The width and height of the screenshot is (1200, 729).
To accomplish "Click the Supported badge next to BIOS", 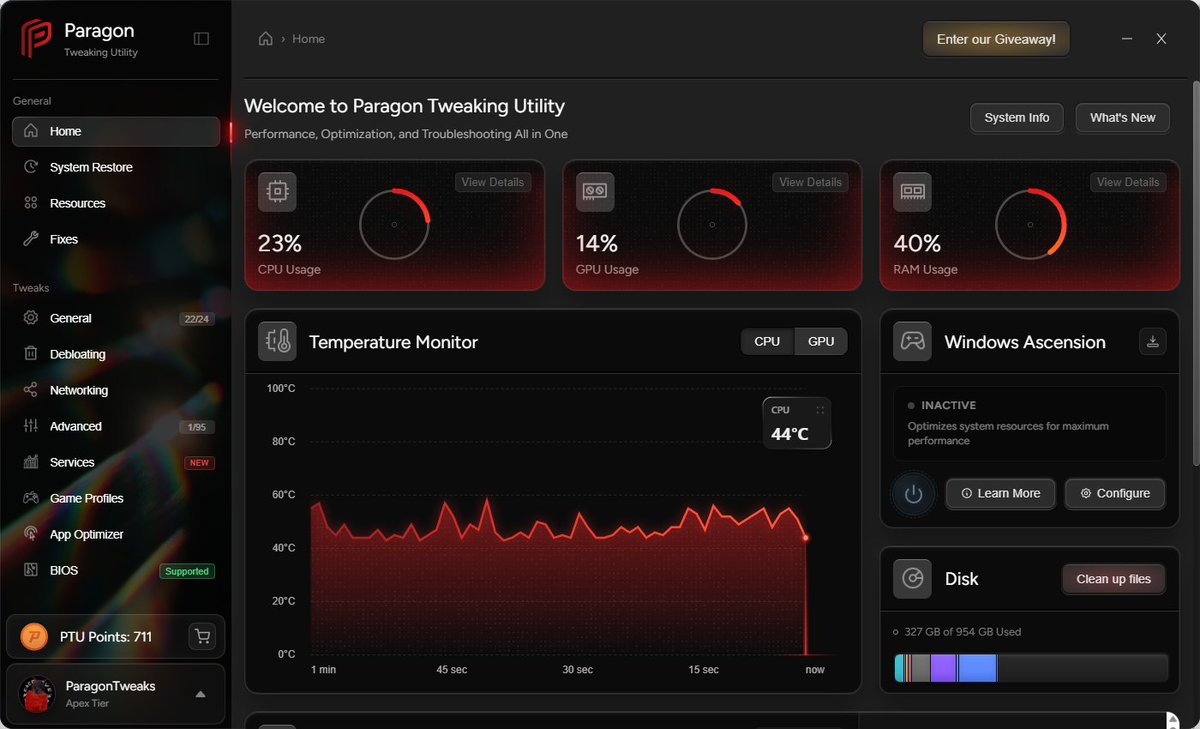I will point(187,571).
